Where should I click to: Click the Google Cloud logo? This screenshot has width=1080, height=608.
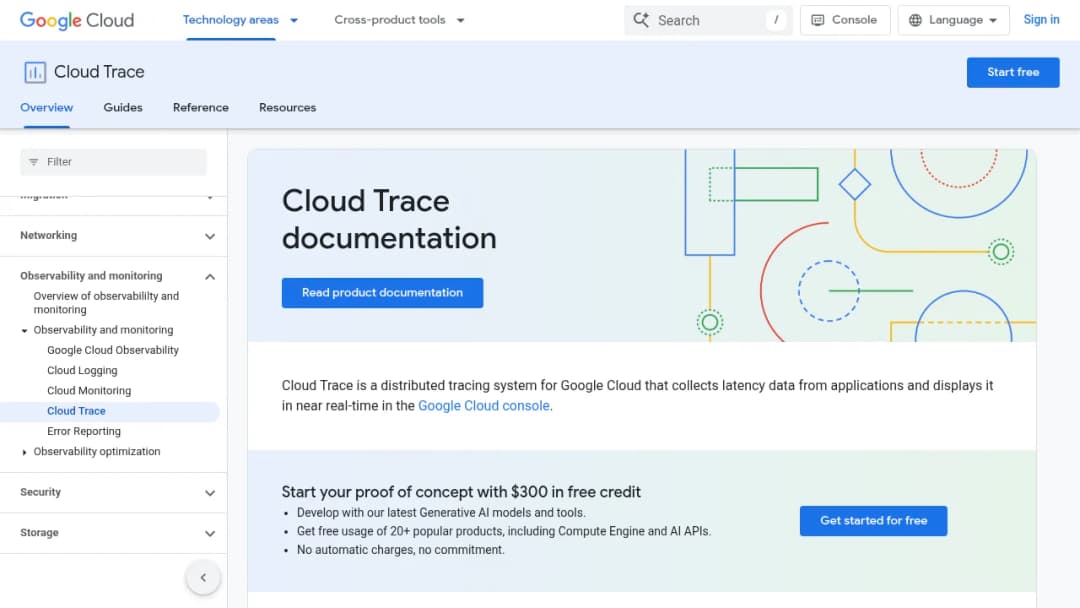click(x=77, y=21)
